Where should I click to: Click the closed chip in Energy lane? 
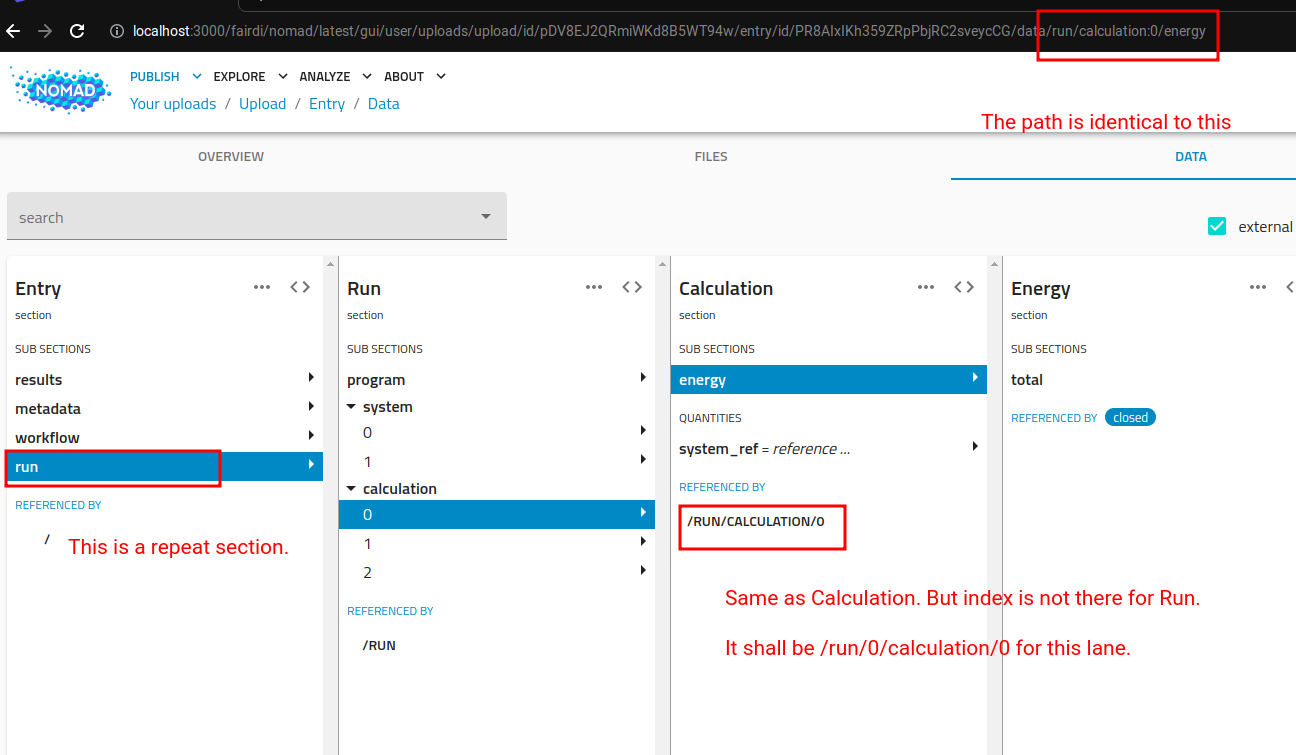pos(1130,417)
